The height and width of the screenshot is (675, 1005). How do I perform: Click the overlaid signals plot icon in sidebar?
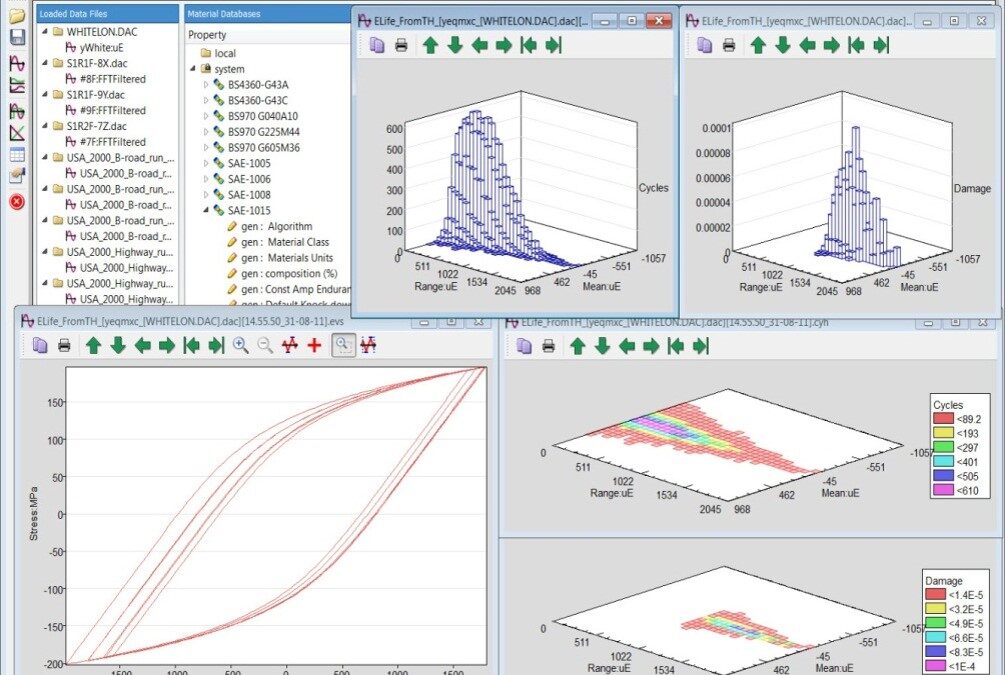click(17, 111)
